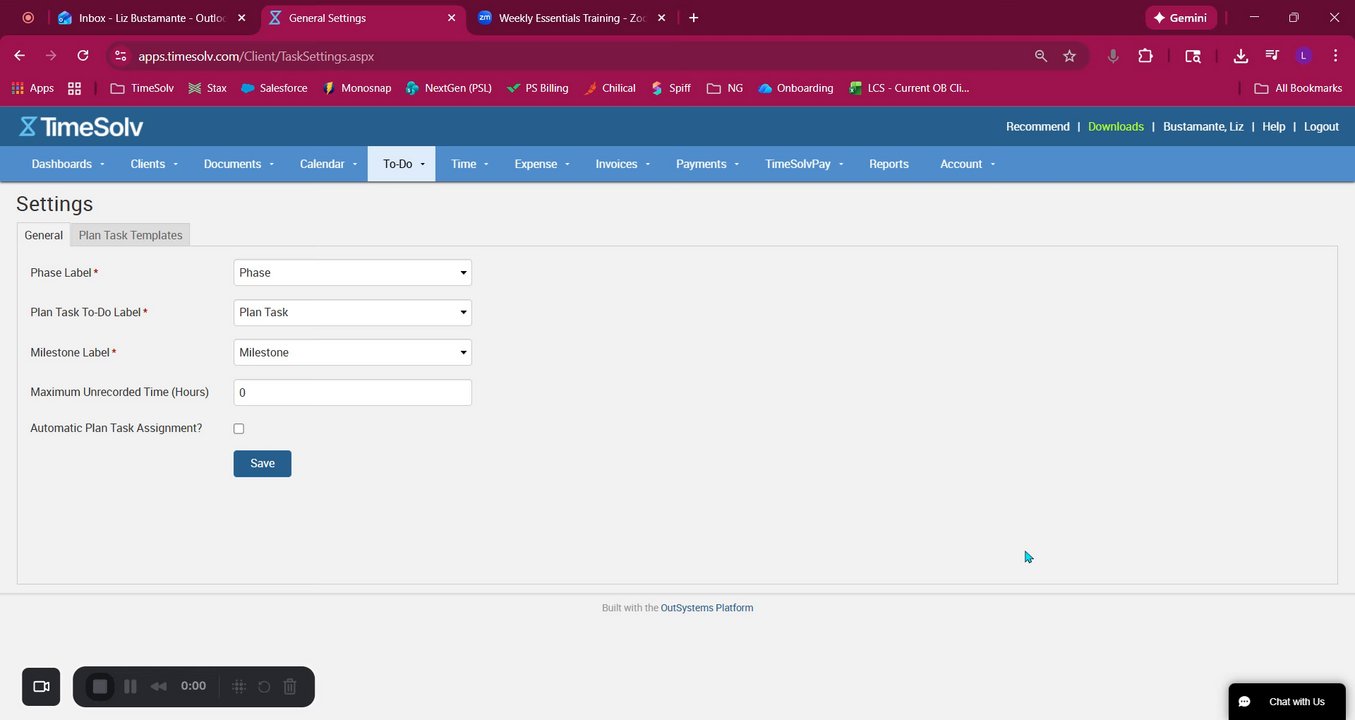Bookmark this page with the star icon

pos(1069,56)
